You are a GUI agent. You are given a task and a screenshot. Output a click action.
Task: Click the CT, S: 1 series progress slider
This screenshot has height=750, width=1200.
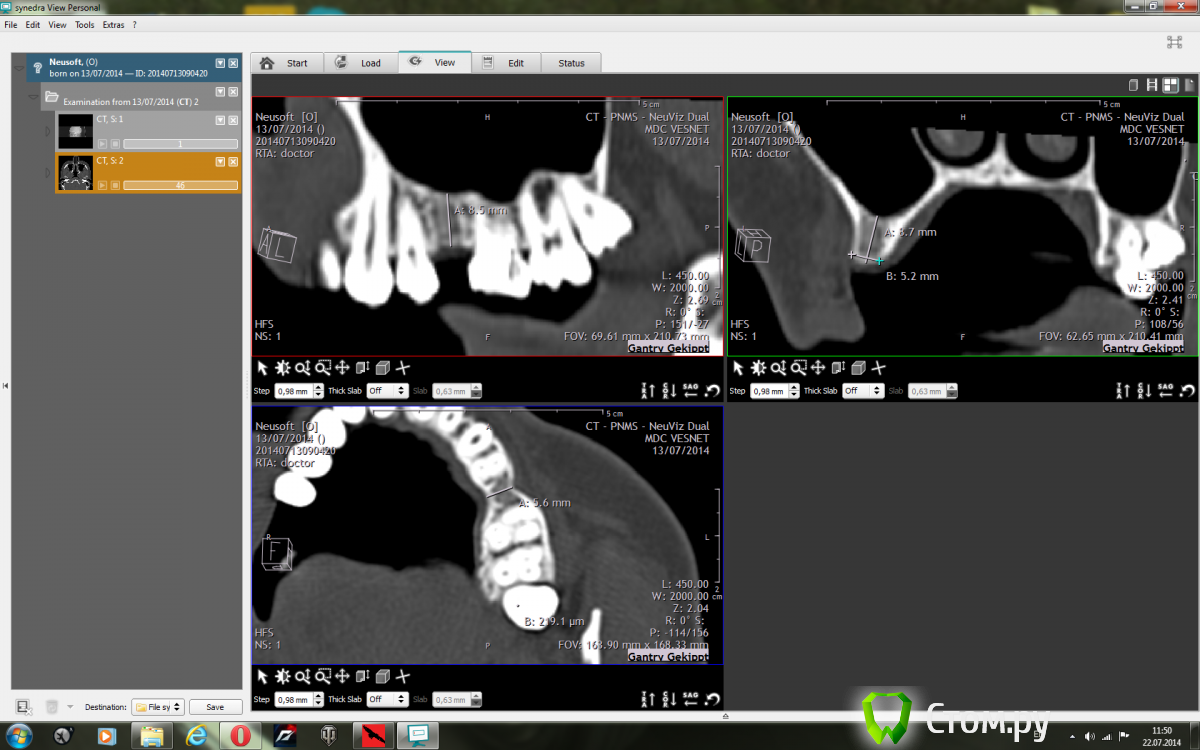coord(180,144)
